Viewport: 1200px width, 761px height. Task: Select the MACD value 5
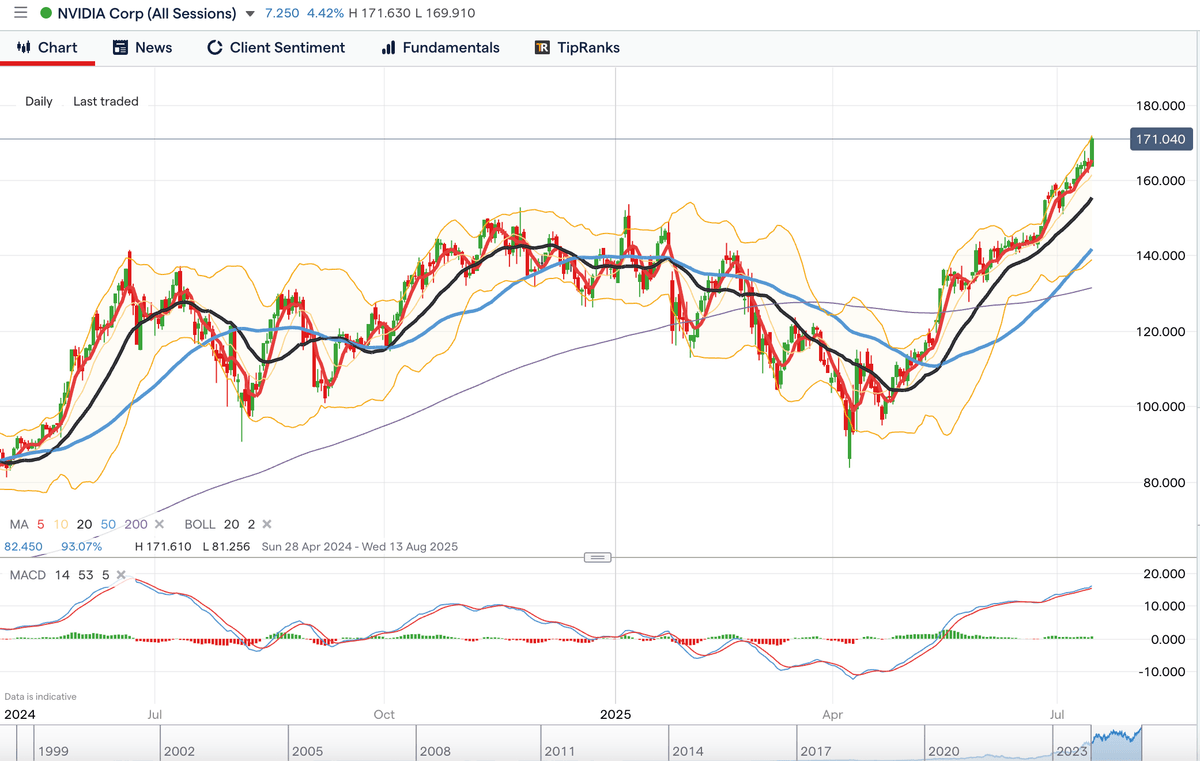106,575
